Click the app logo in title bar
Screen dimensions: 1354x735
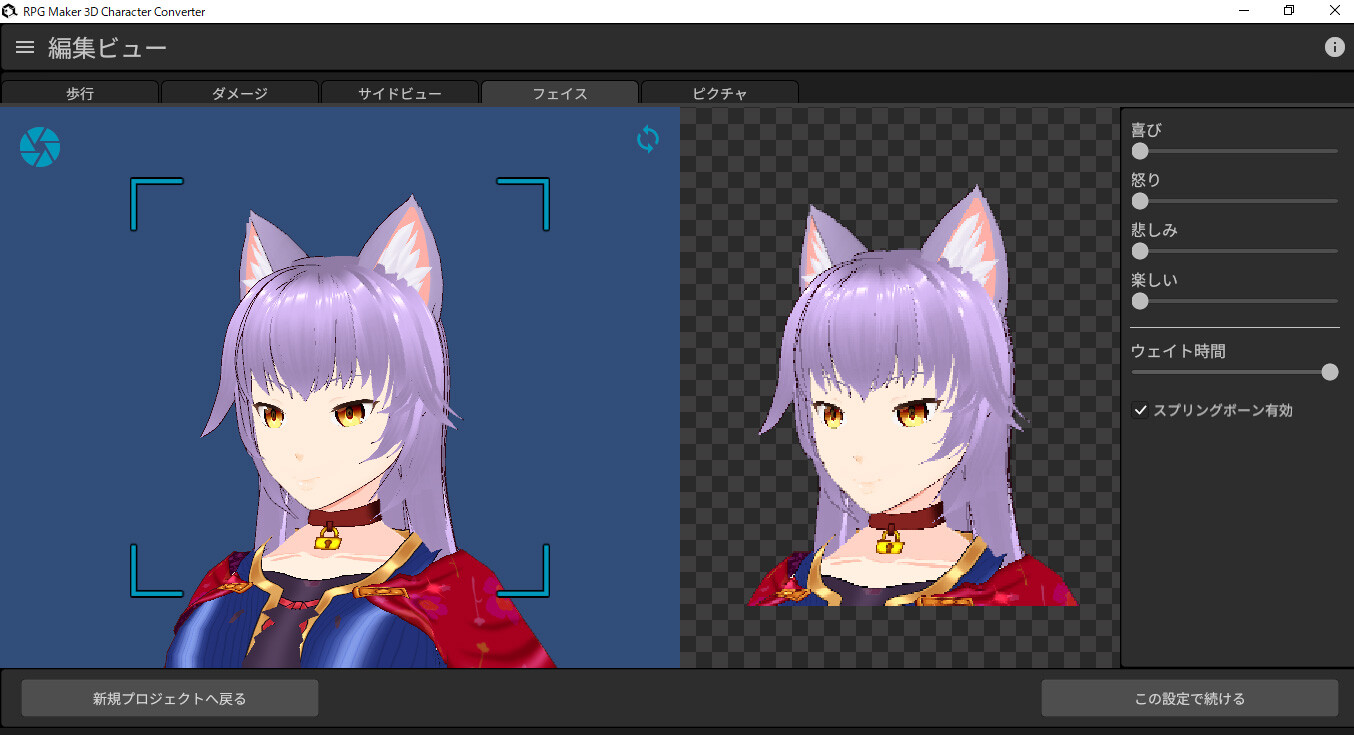point(9,11)
